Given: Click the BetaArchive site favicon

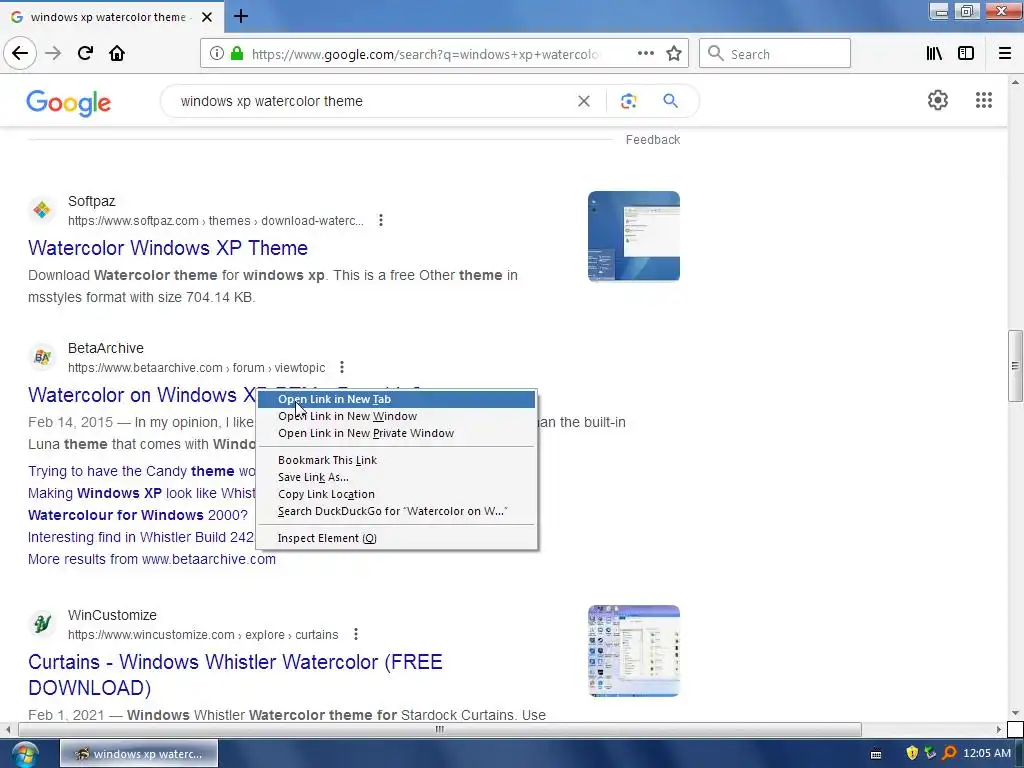Looking at the screenshot, I should coord(42,357).
